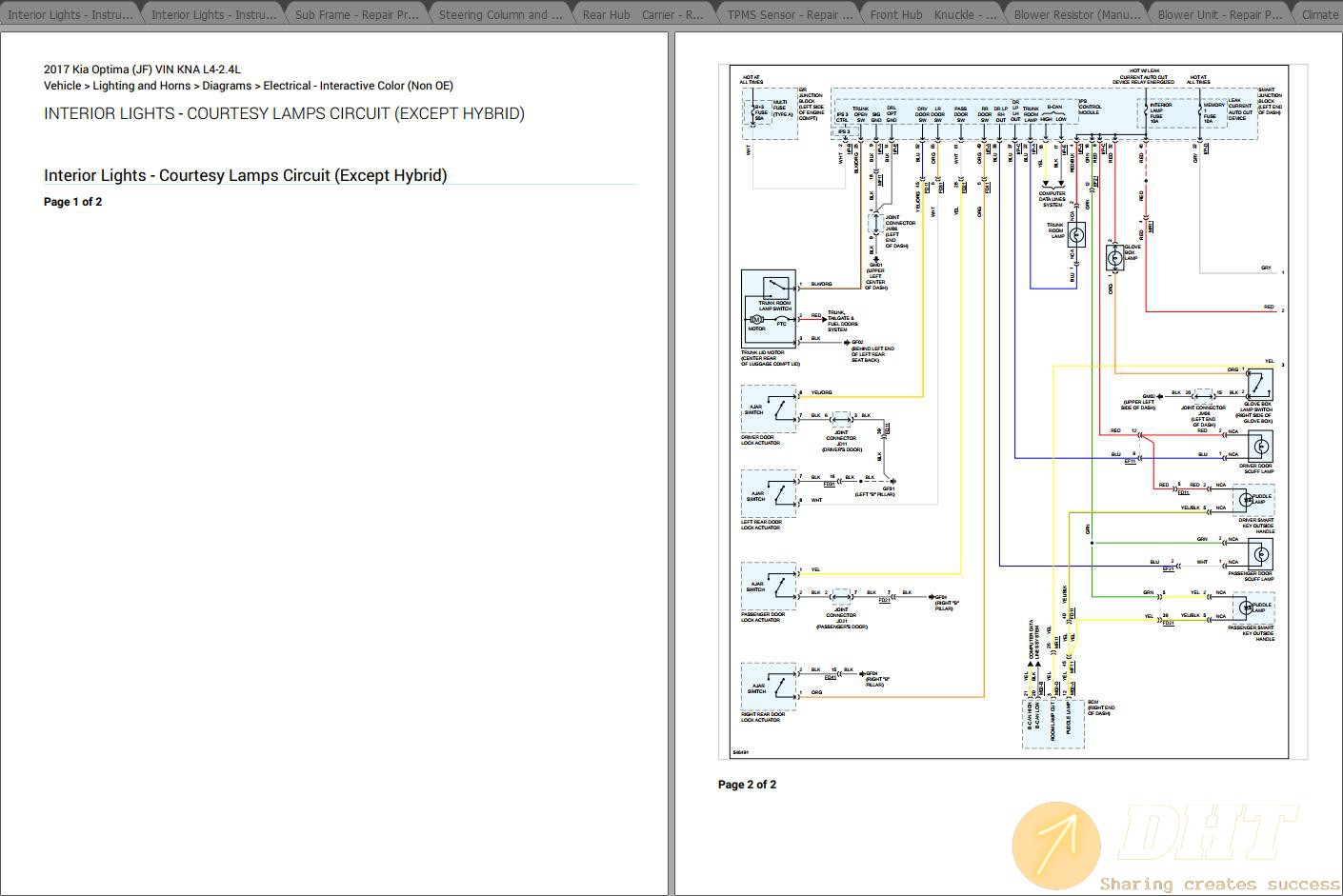Click the TRUNK, TAILGATE & FUEL DOORS SYSTEM reference
Image resolution: width=1343 pixels, height=896 pixels.
(843, 321)
